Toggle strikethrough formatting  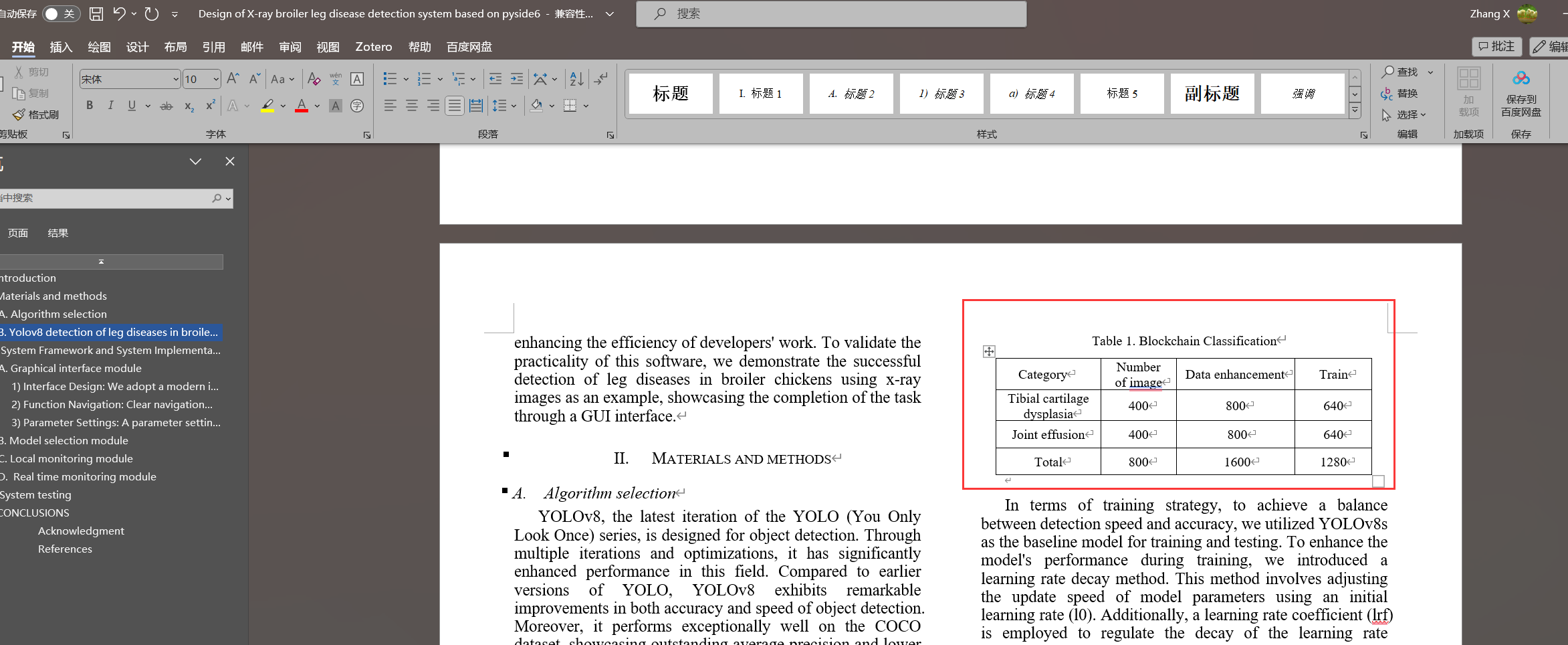[x=166, y=106]
